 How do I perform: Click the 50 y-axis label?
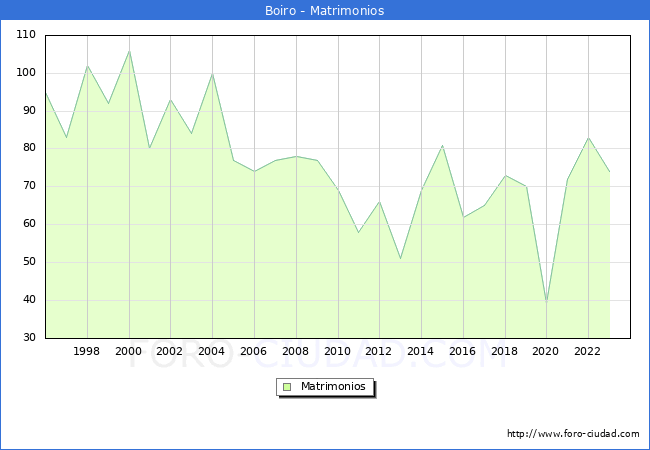tap(29, 262)
